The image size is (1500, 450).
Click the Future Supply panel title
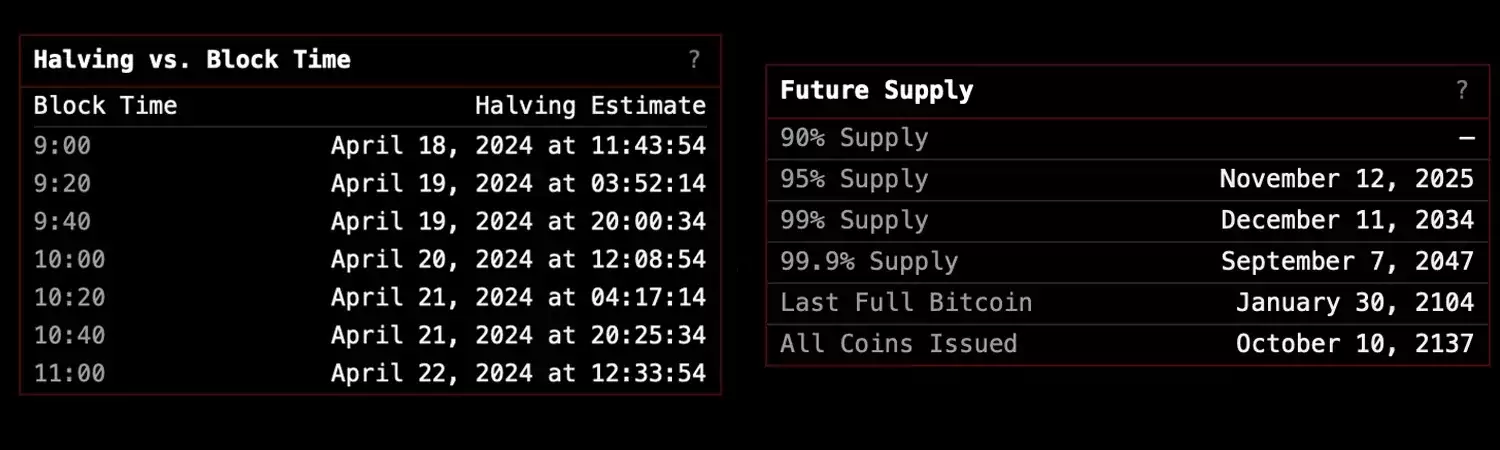(x=877, y=90)
